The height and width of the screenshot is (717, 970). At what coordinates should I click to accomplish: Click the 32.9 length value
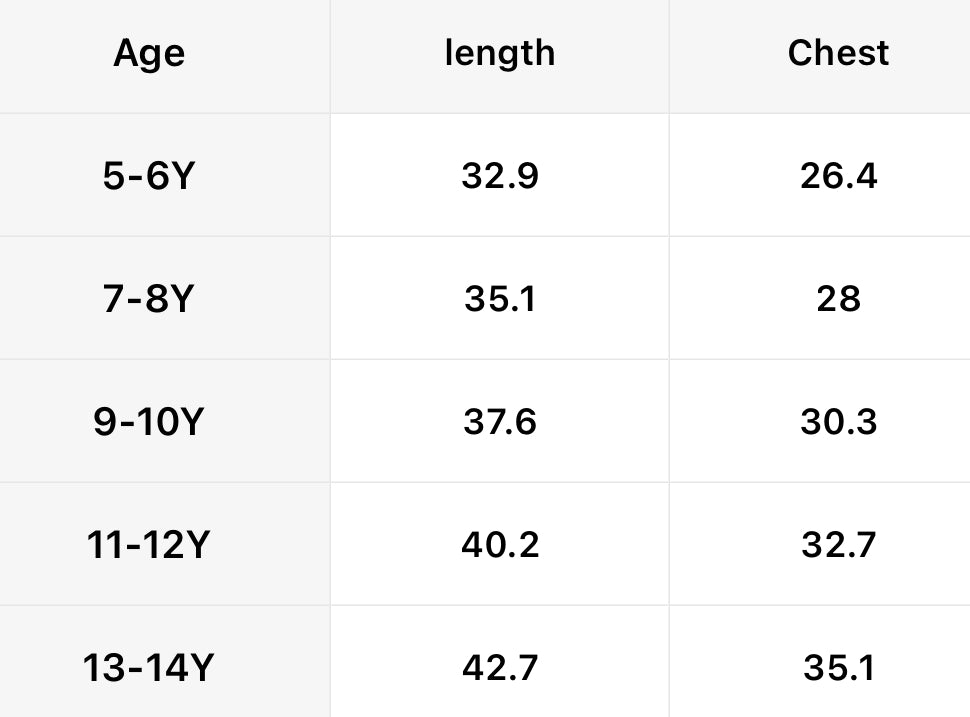pos(500,175)
